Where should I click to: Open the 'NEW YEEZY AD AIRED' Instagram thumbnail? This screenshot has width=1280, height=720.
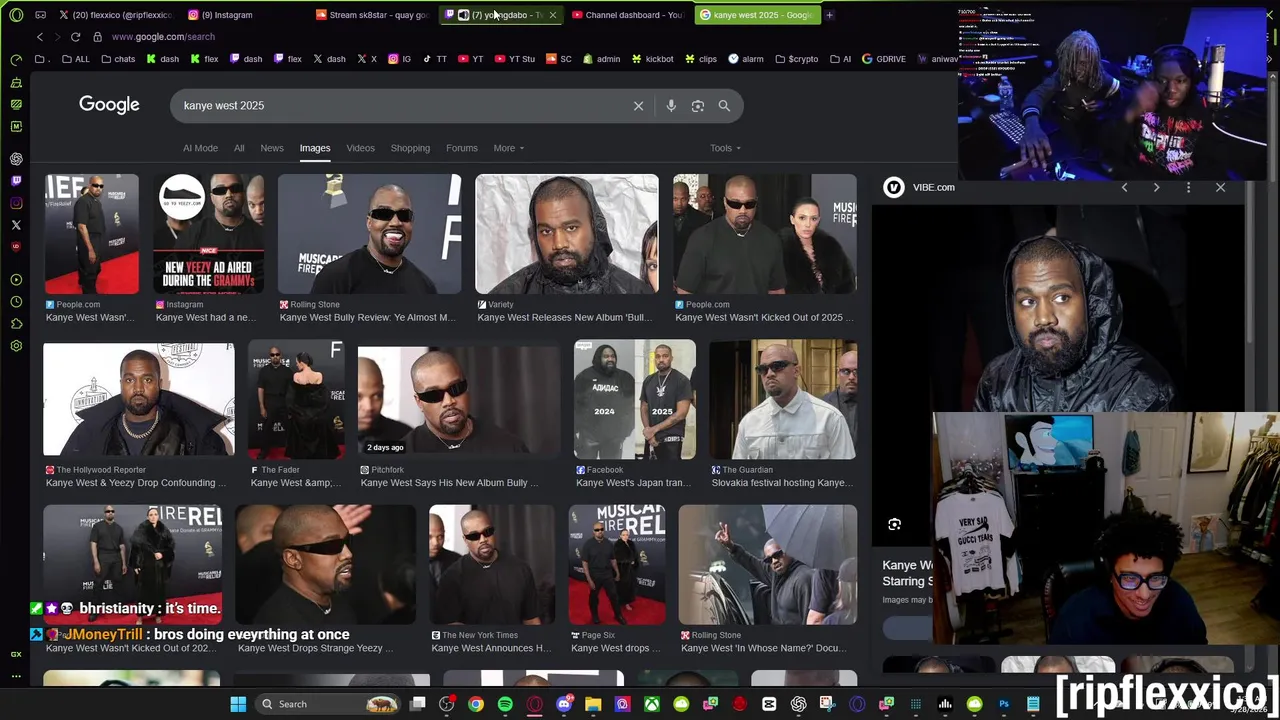pyautogui.click(x=208, y=234)
